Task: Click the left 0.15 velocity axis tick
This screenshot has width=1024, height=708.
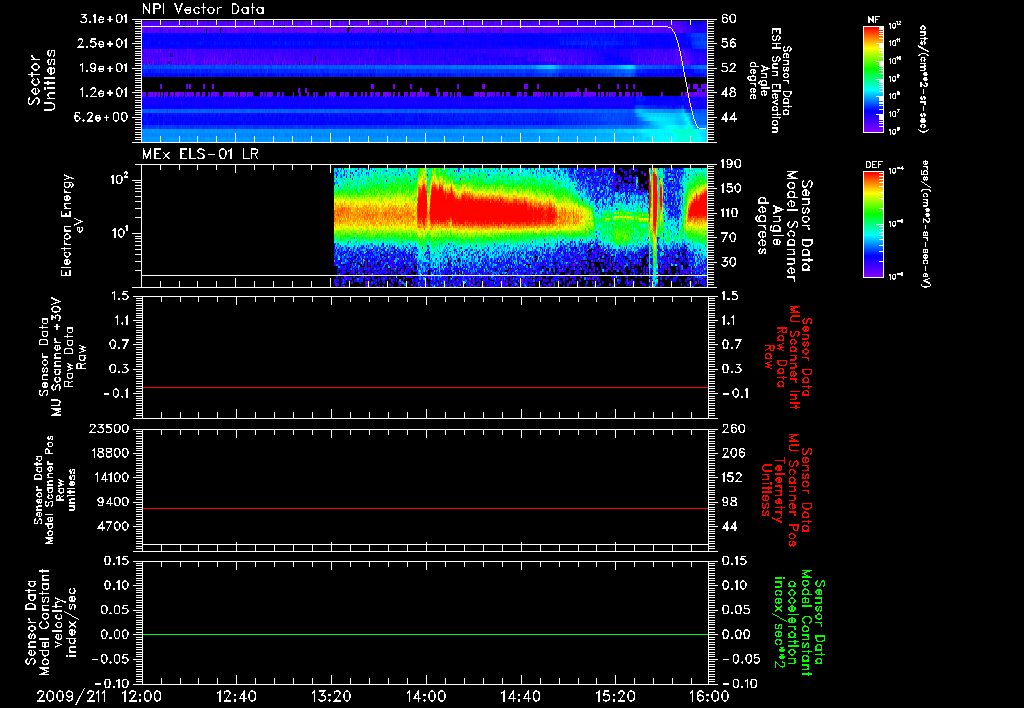Action: tap(116, 560)
